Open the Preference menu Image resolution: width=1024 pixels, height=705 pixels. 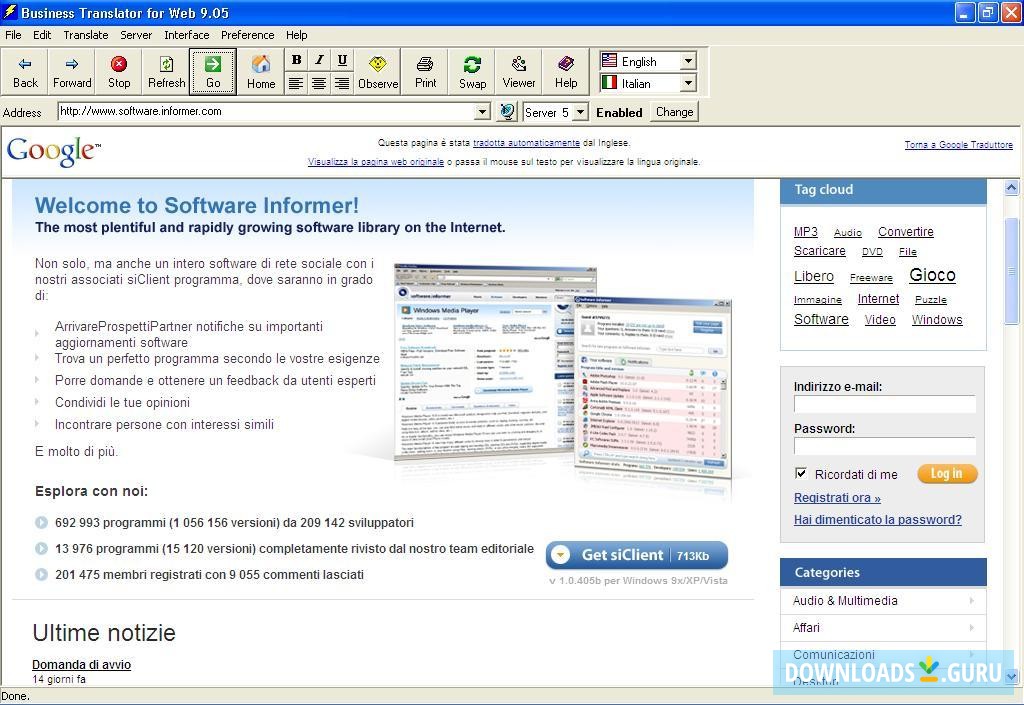tap(247, 34)
